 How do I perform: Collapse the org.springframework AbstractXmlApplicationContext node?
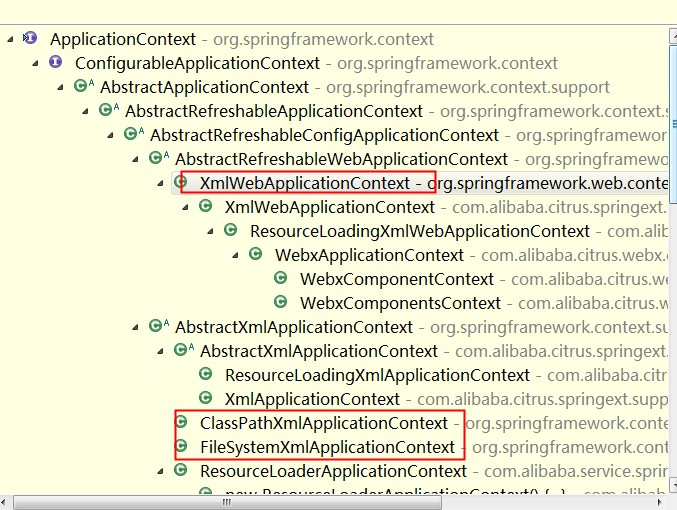(136, 327)
